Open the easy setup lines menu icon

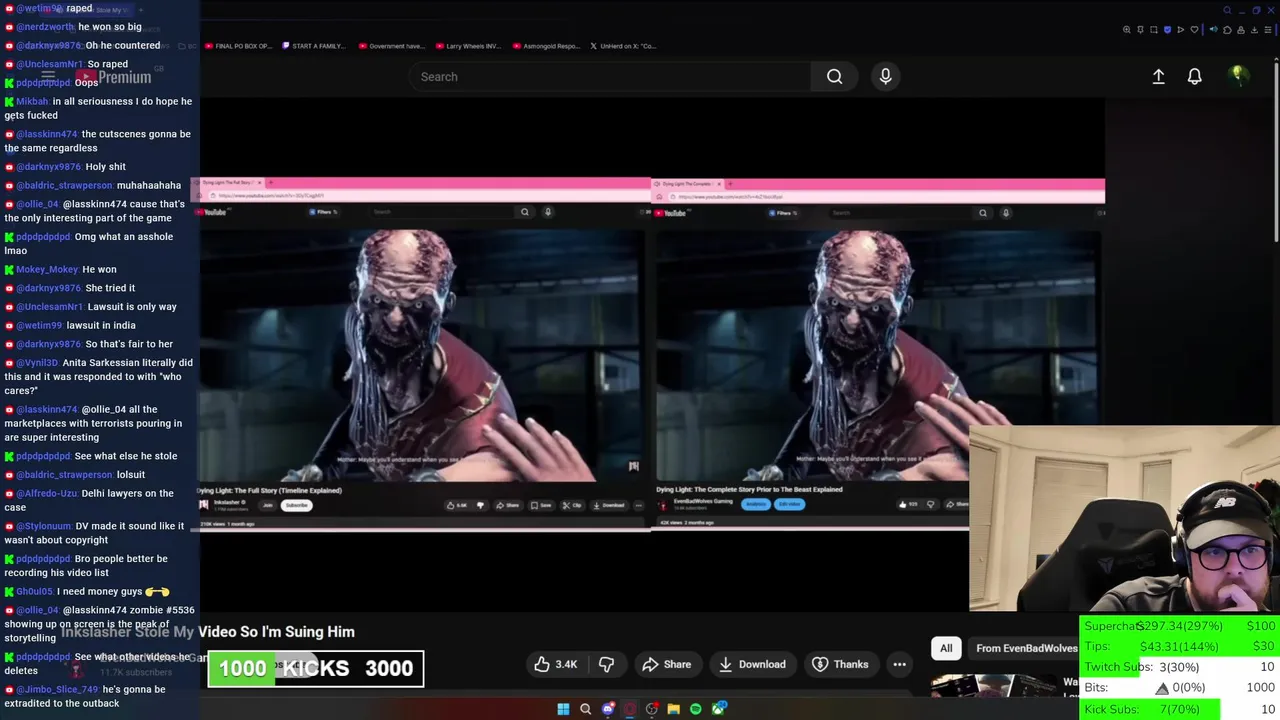click(x=1268, y=30)
